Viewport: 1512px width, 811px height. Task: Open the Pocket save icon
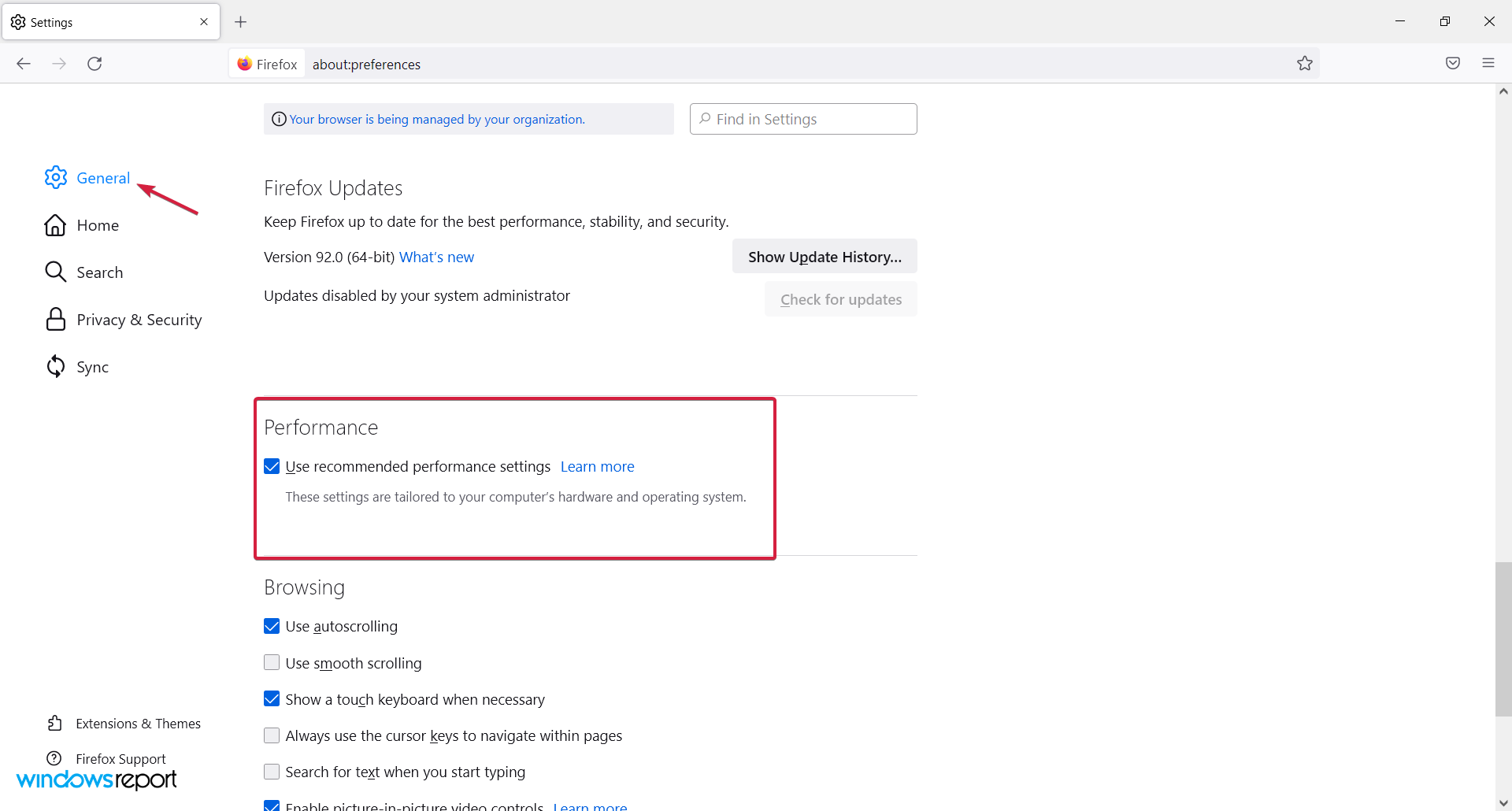tap(1453, 64)
